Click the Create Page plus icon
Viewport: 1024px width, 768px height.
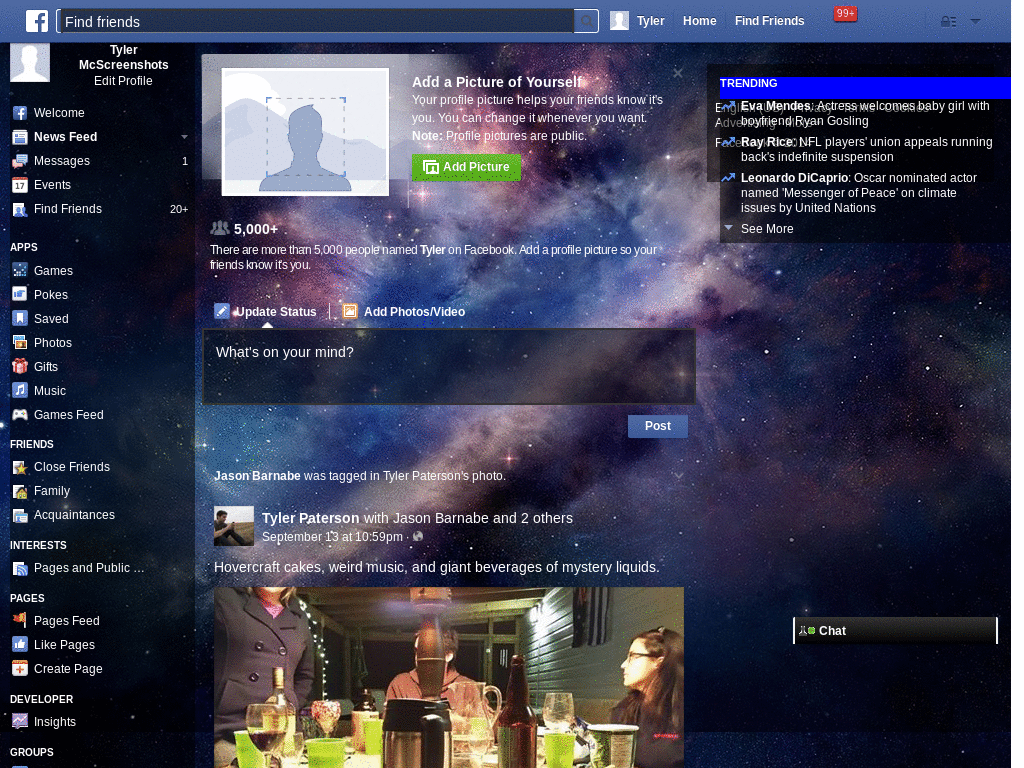coord(20,669)
